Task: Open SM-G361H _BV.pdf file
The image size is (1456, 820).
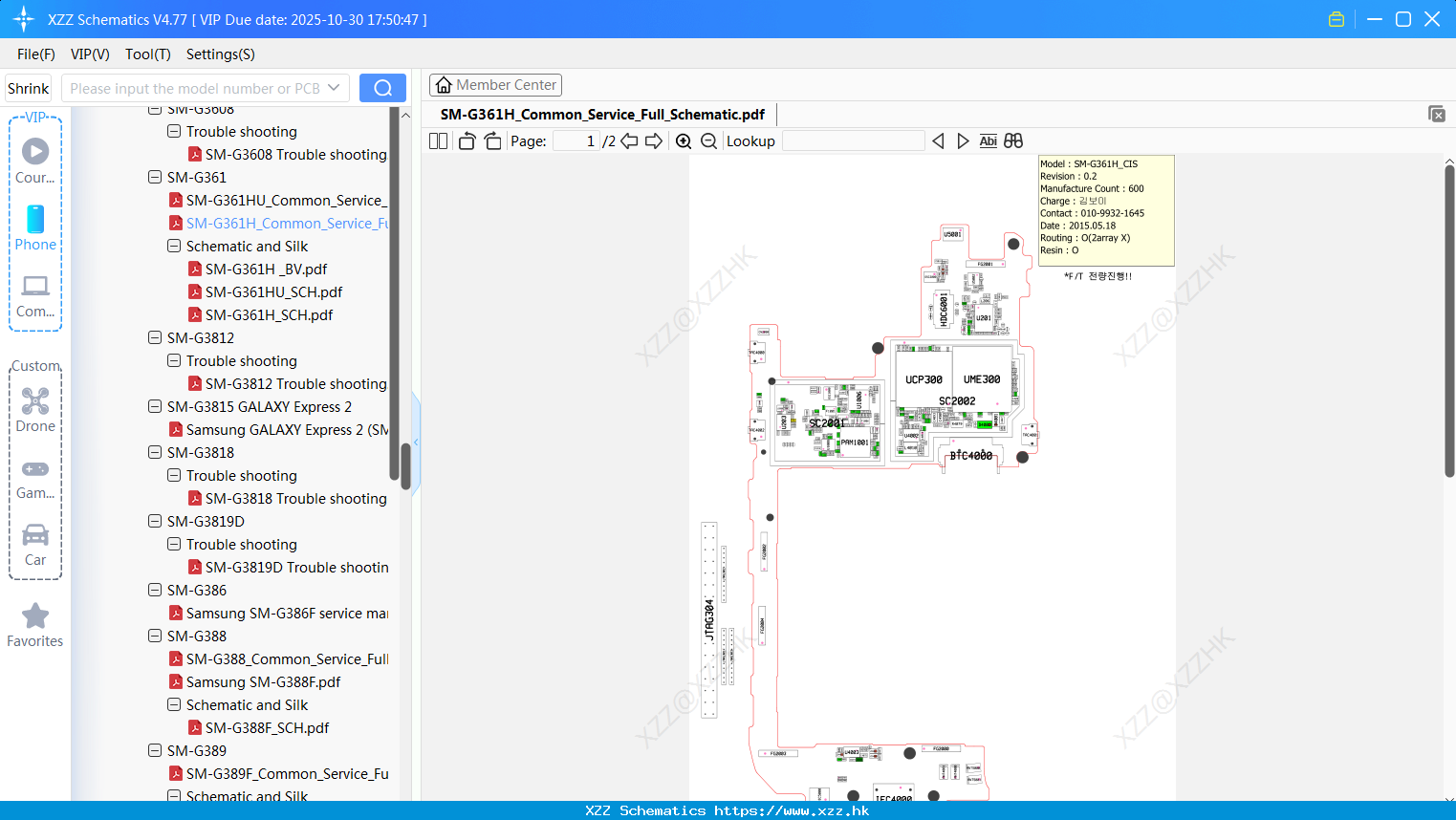Action: (257, 269)
